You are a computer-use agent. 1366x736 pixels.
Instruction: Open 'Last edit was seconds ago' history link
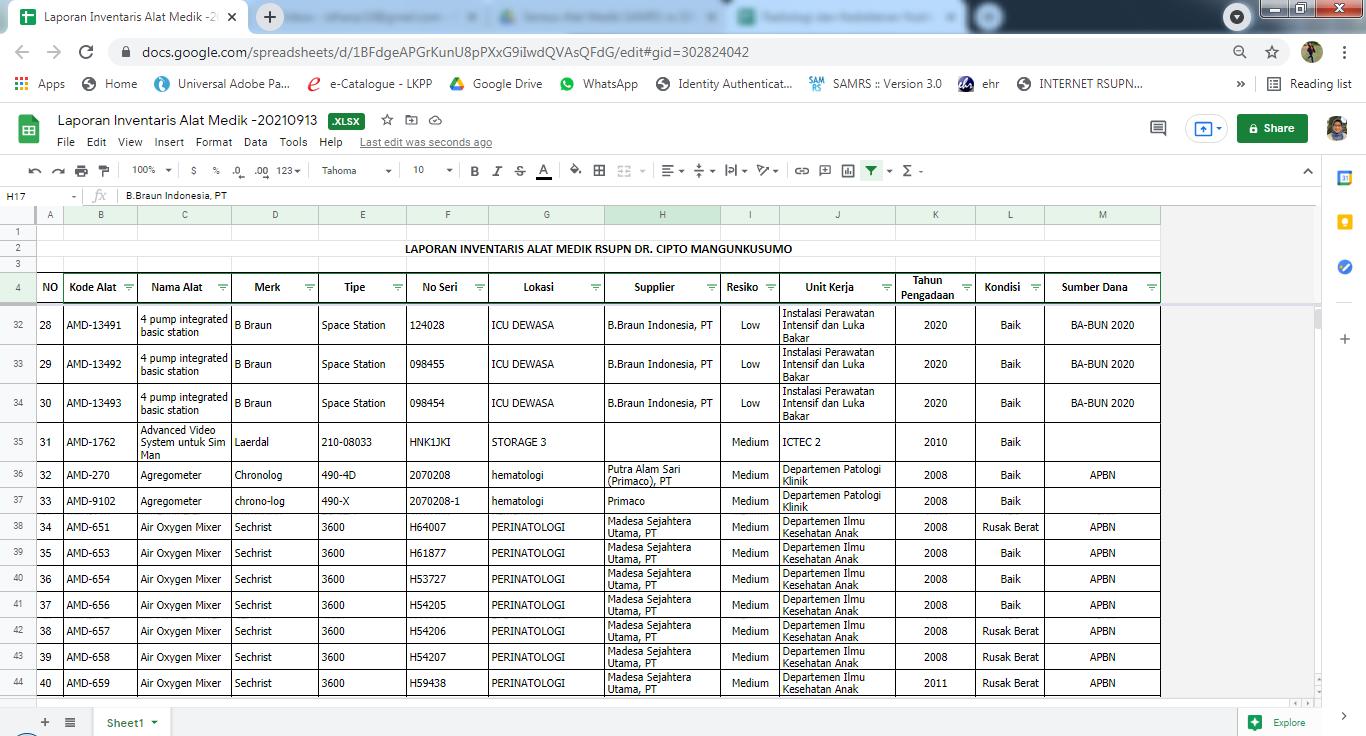[426, 142]
